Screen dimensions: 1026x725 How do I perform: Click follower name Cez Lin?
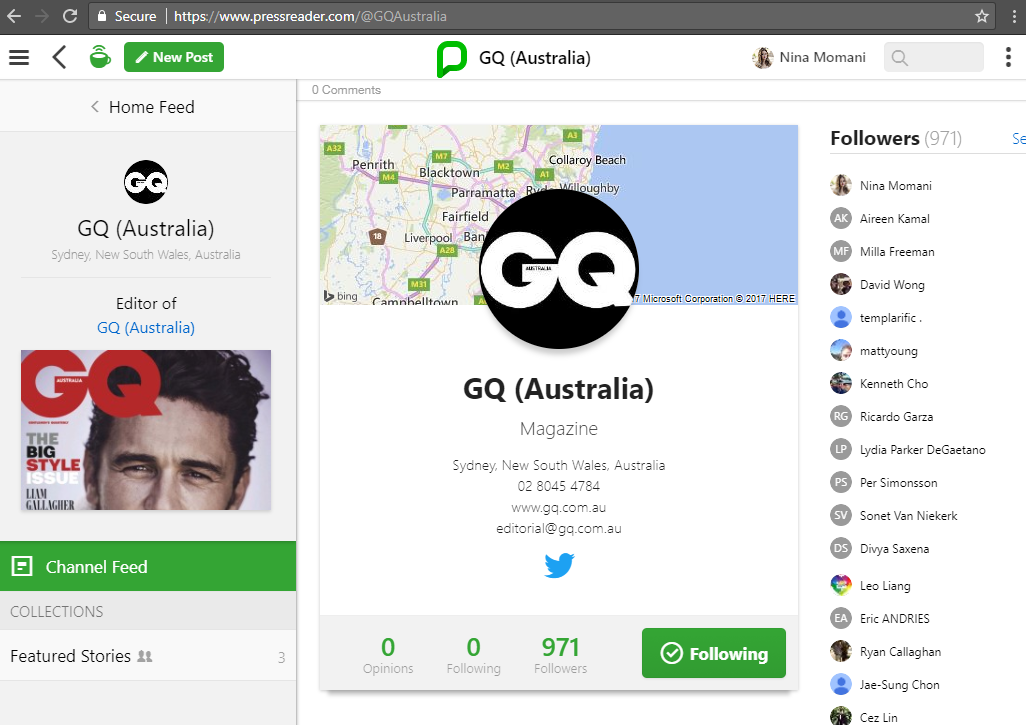tap(879, 718)
